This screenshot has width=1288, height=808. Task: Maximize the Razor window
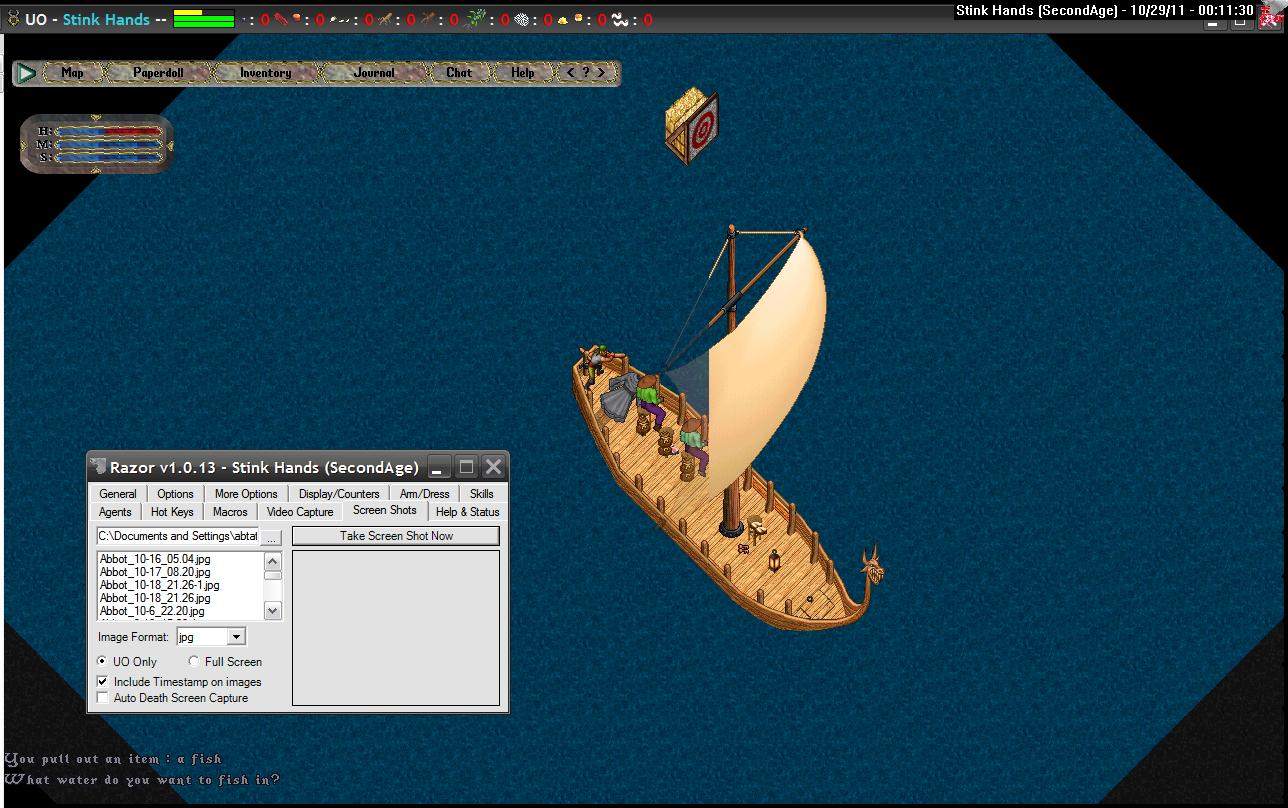click(466, 467)
